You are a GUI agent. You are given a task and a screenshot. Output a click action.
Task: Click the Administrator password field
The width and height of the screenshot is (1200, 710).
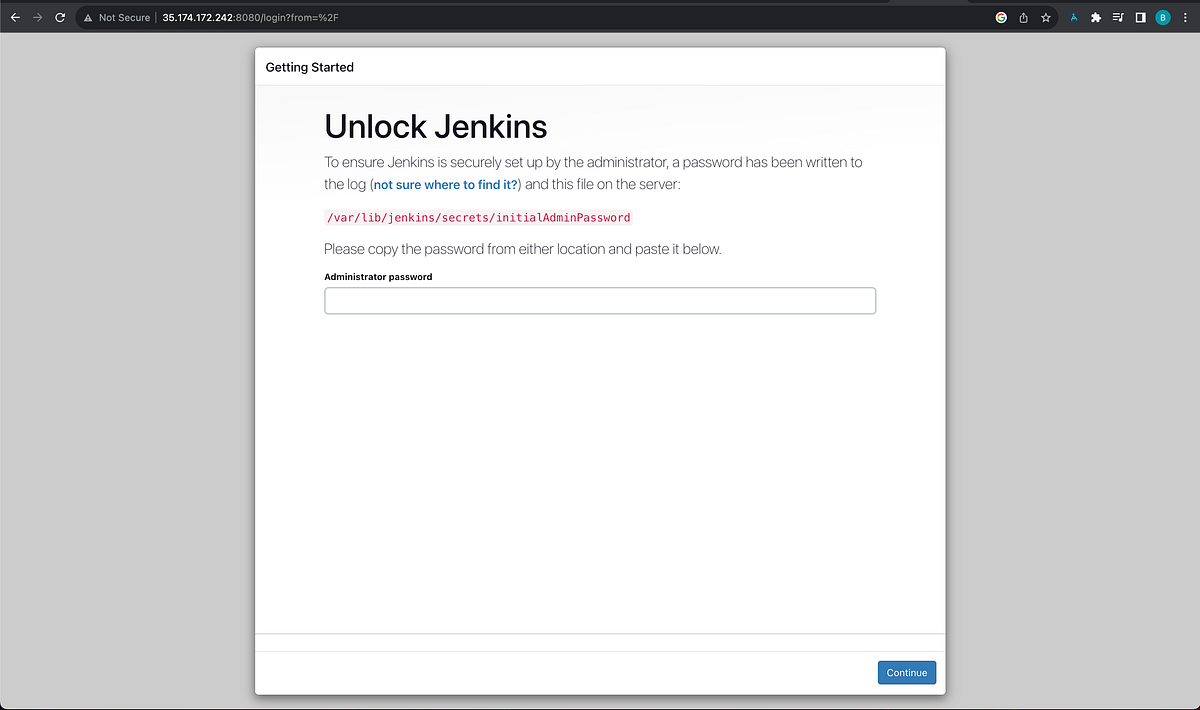[600, 300]
